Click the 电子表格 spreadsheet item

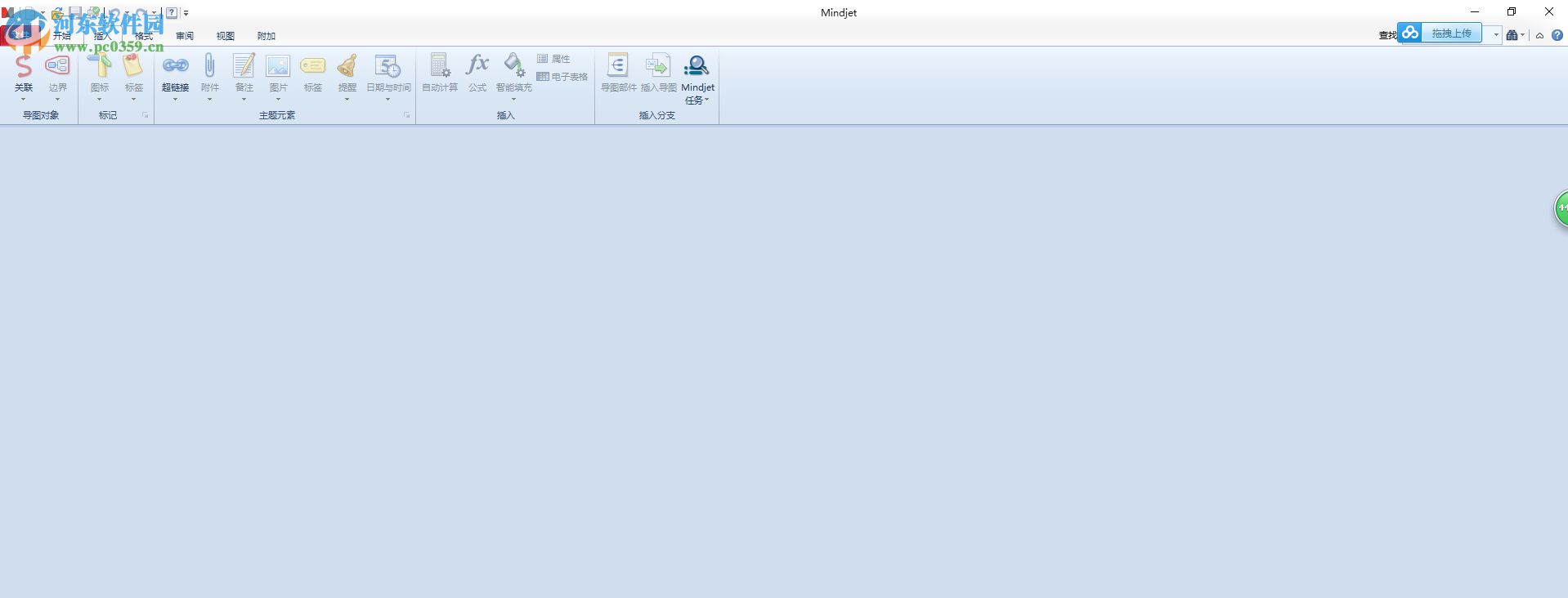[562, 77]
